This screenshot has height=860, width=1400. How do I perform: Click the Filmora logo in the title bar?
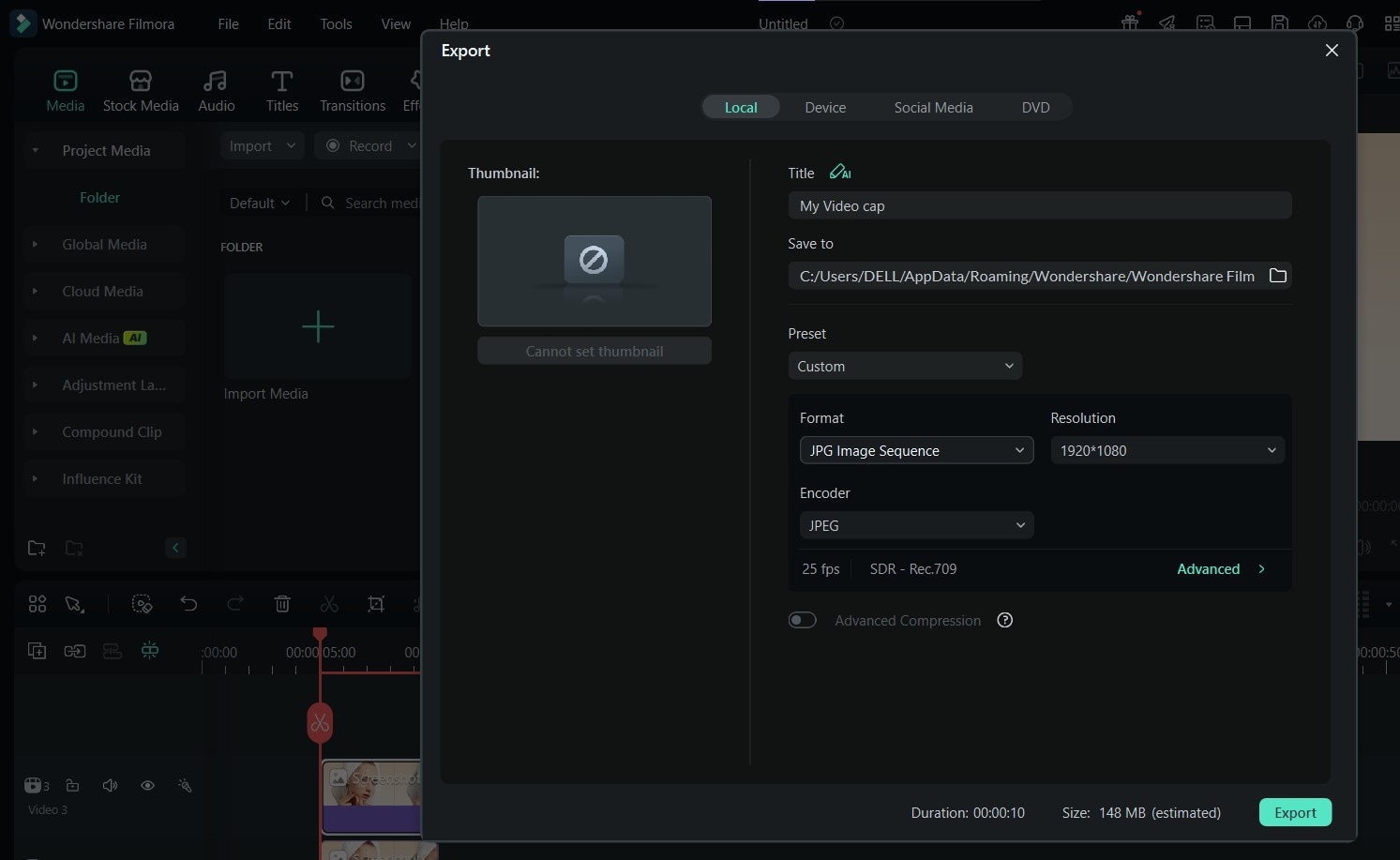pyautogui.click(x=23, y=23)
